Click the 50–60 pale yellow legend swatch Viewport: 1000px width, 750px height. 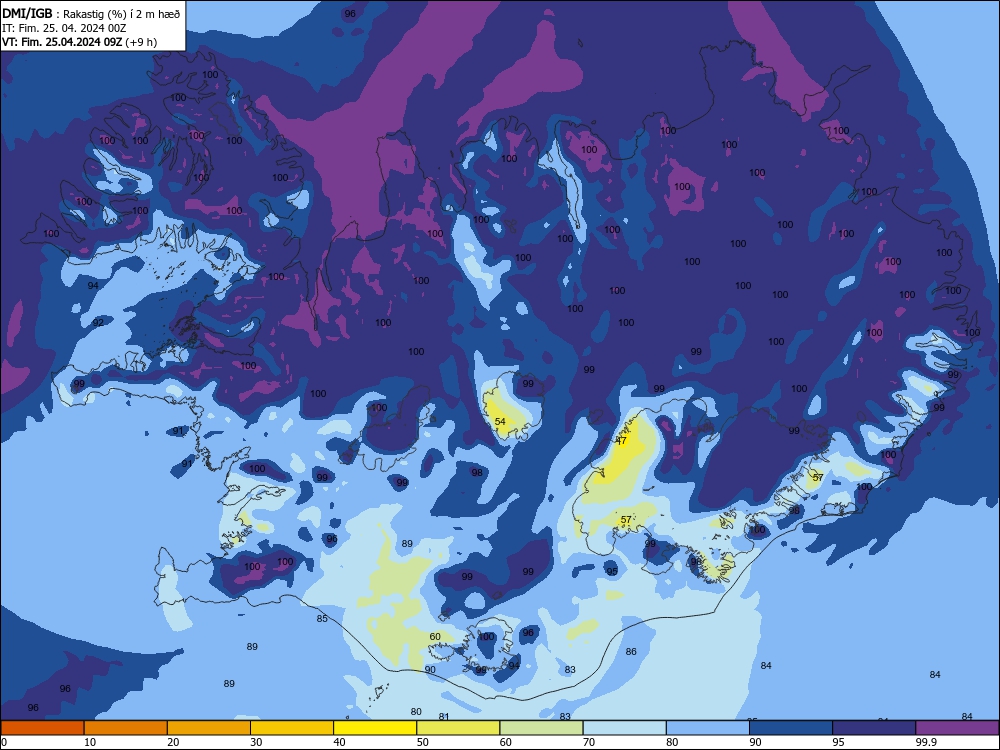coord(458,728)
